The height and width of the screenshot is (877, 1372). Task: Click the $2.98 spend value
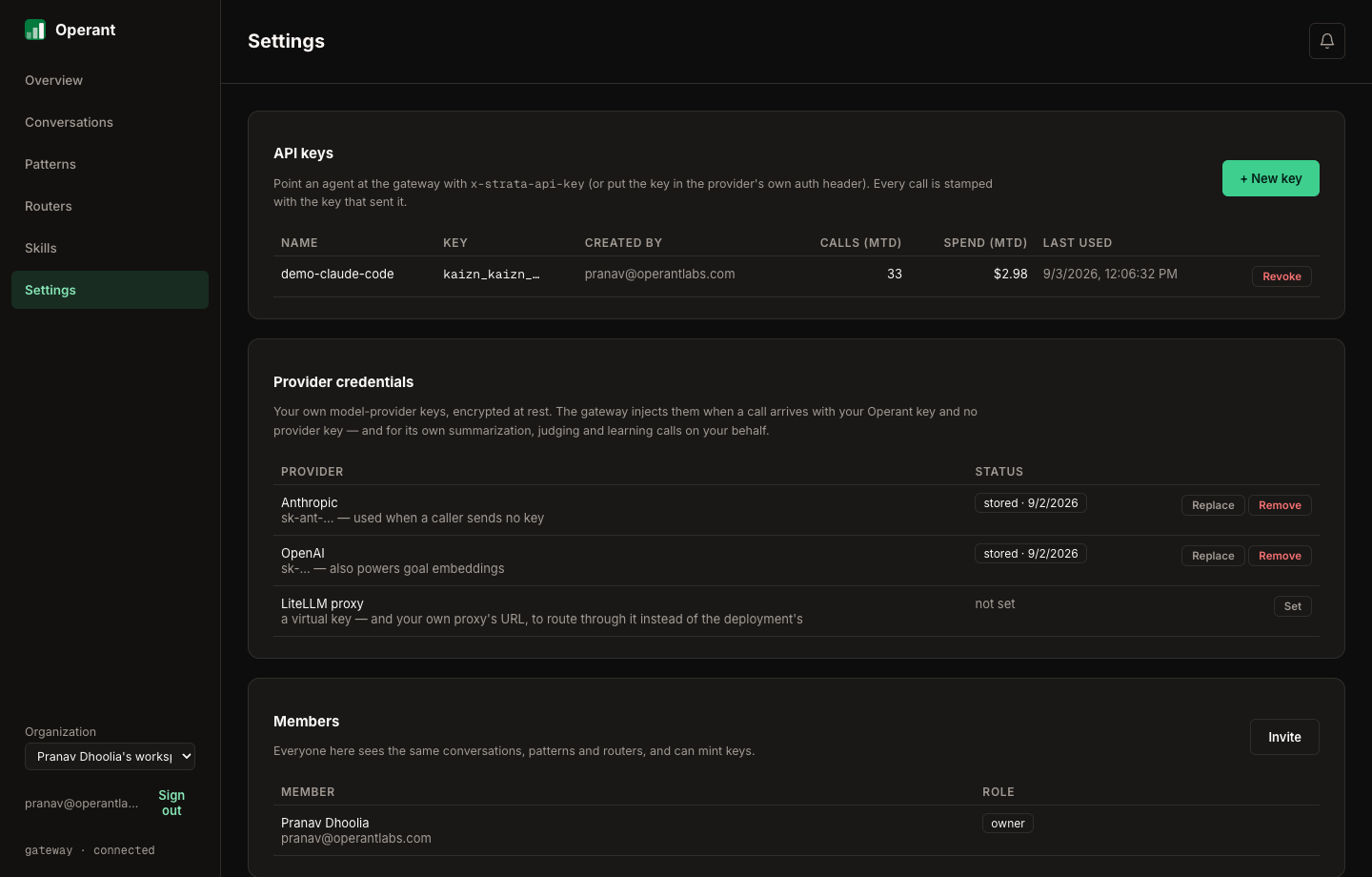click(1010, 274)
